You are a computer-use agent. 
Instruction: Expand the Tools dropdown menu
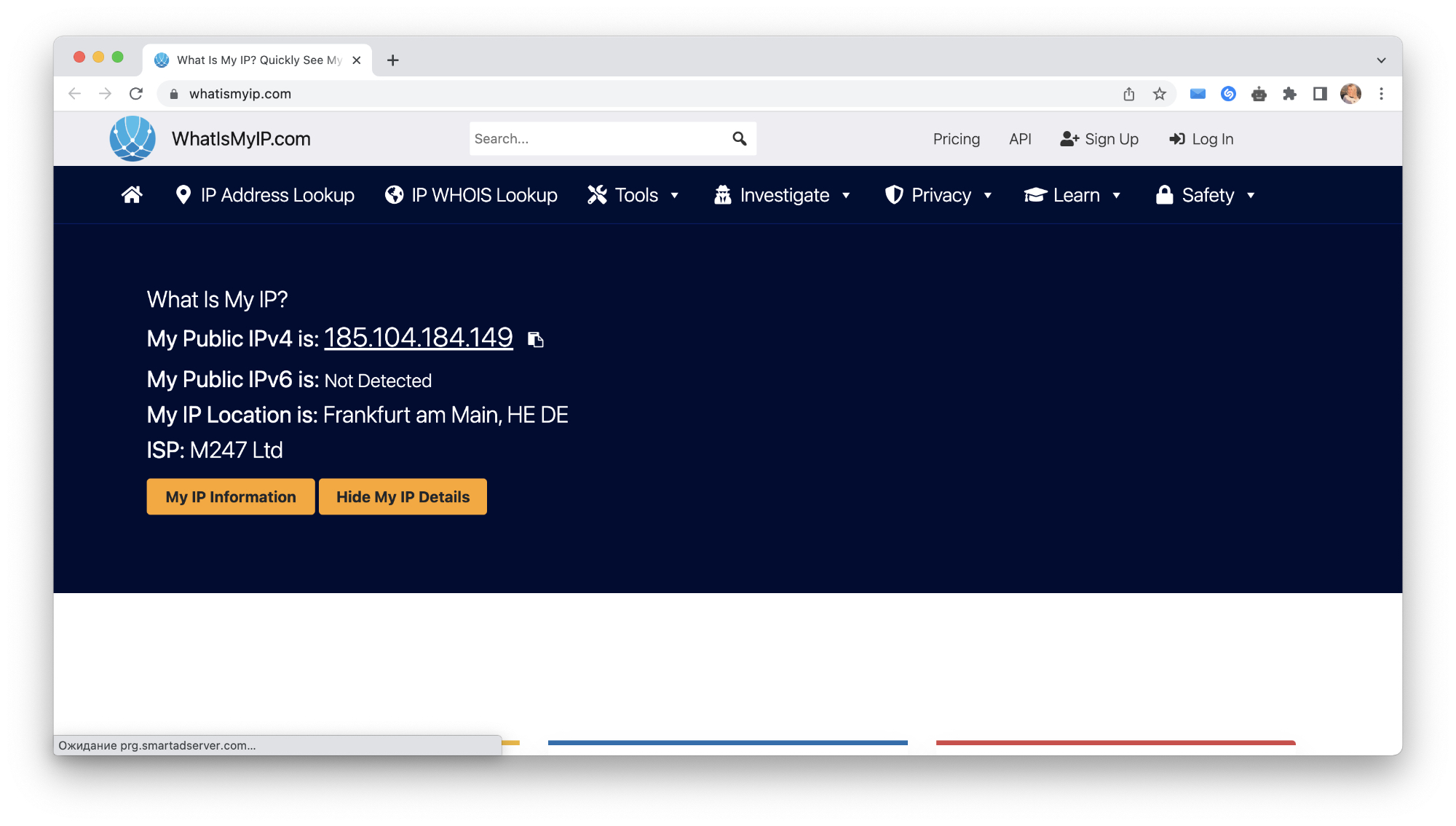tap(633, 195)
